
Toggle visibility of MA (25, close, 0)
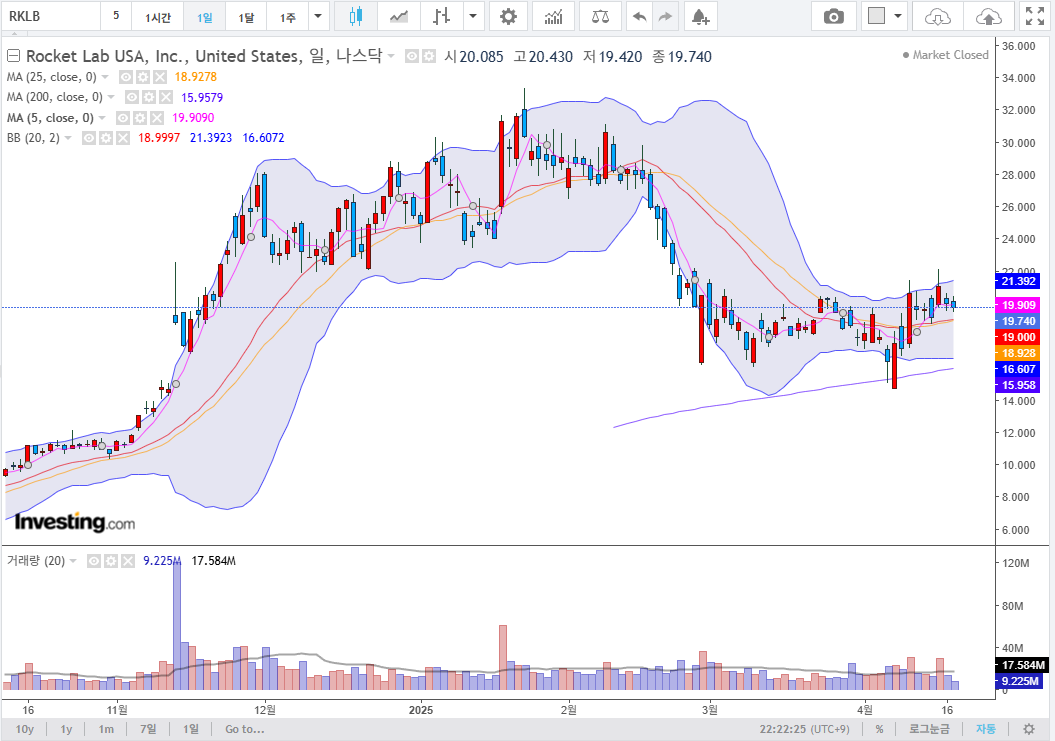point(125,77)
